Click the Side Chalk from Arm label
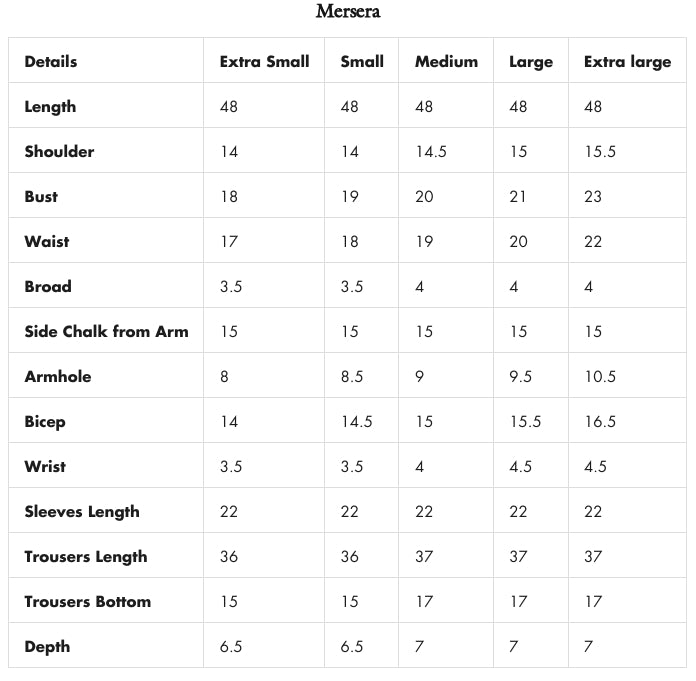Viewport: 696px width, 681px height. click(106, 331)
